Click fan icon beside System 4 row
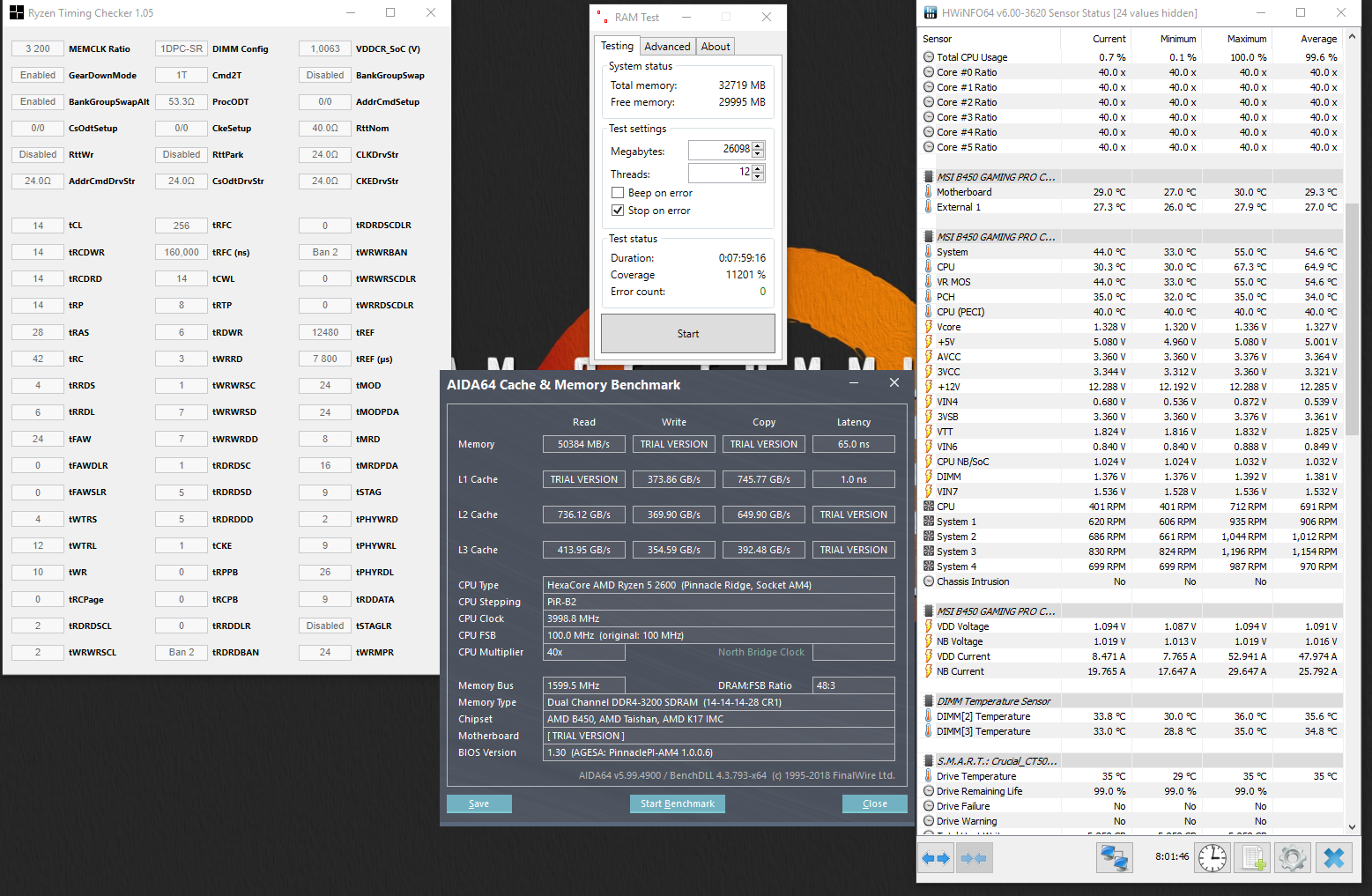 coord(929,566)
